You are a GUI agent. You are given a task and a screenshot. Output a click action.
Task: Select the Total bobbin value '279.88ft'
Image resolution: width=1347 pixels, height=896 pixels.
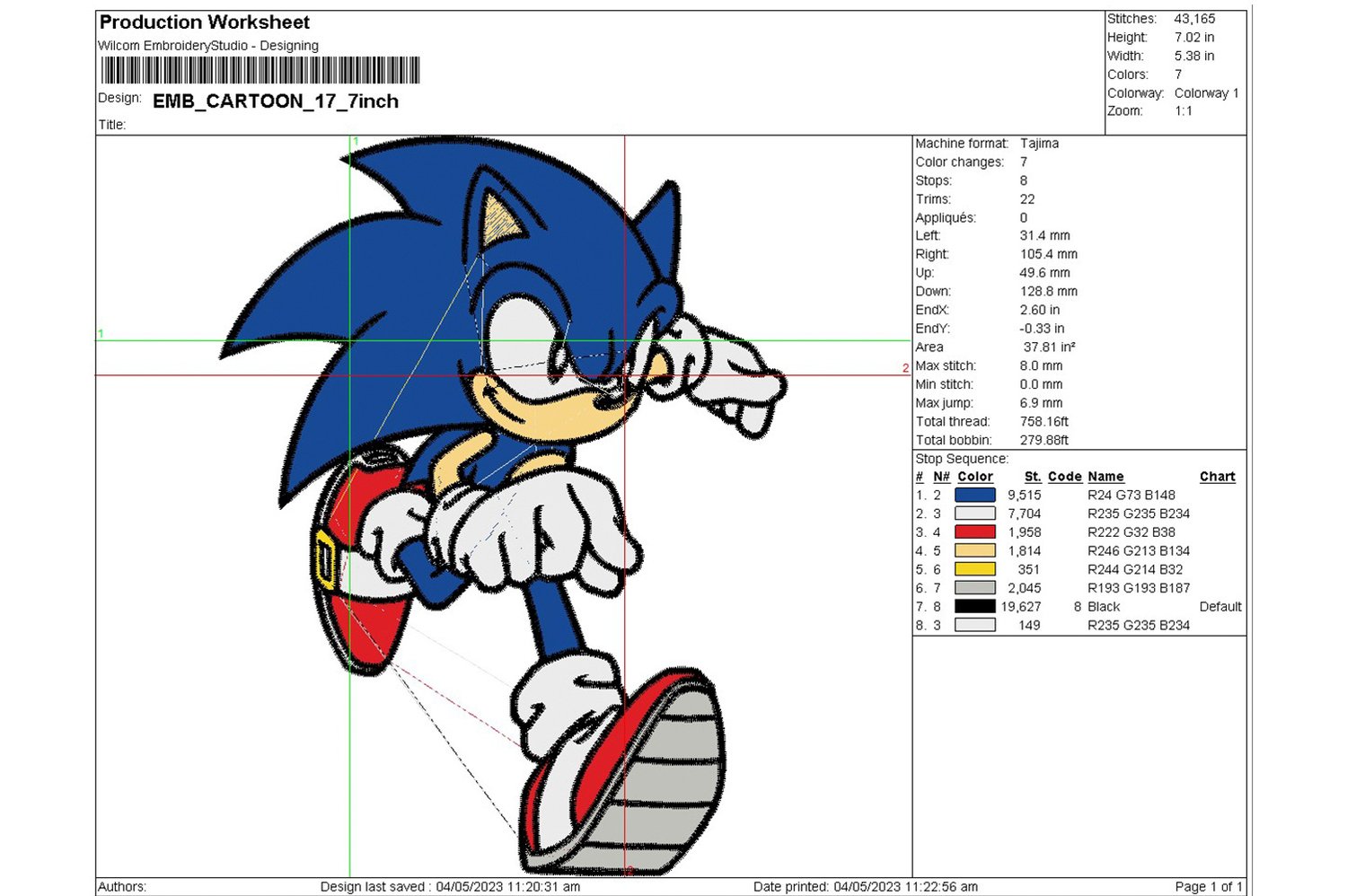click(1044, 440)
